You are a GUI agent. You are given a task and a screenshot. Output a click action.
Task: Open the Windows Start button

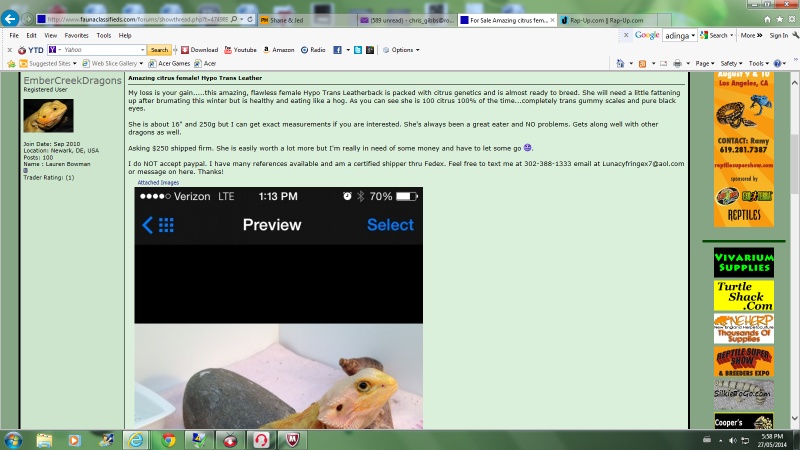(13, 440)
